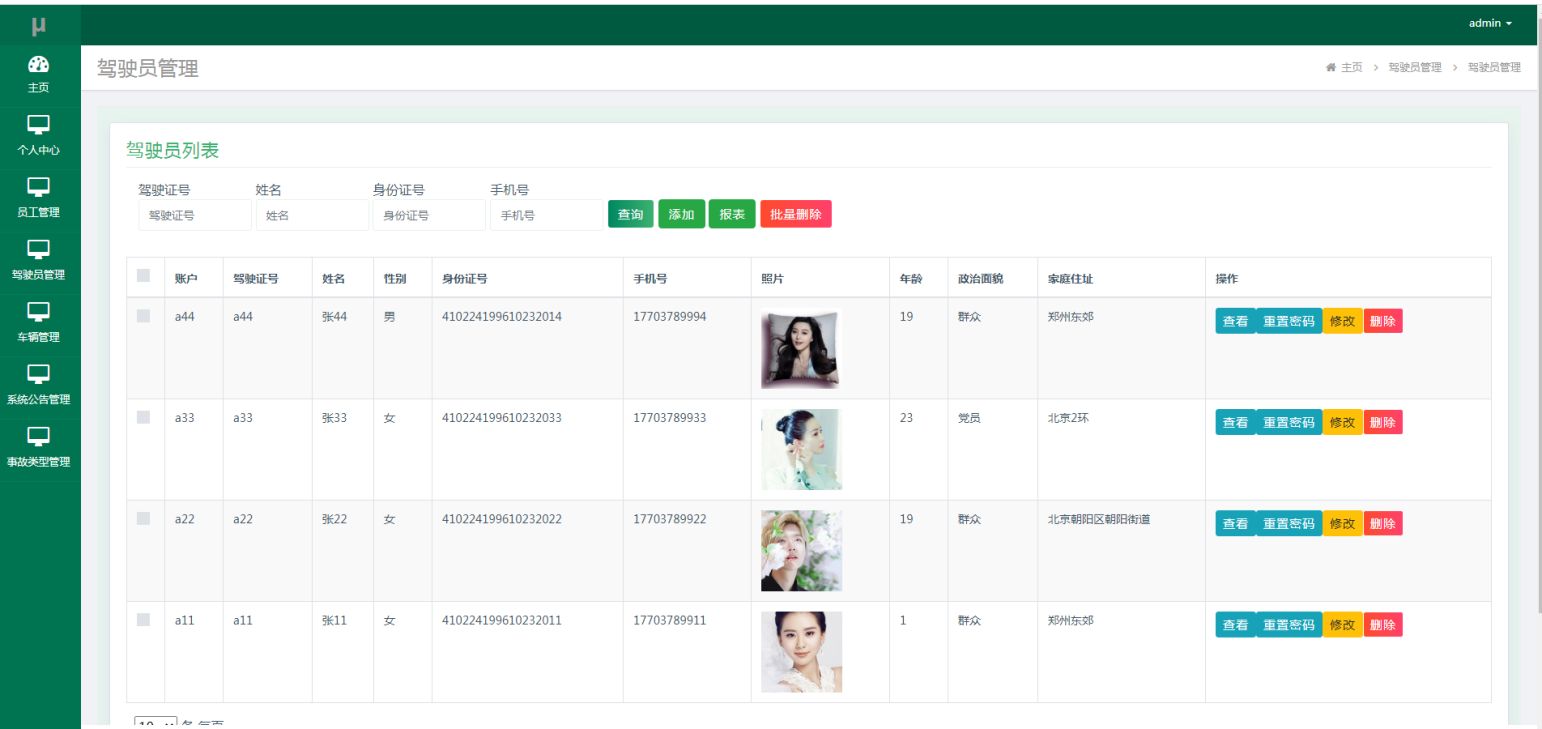Open the 系统公告管理 sidebar menu item

40,387
